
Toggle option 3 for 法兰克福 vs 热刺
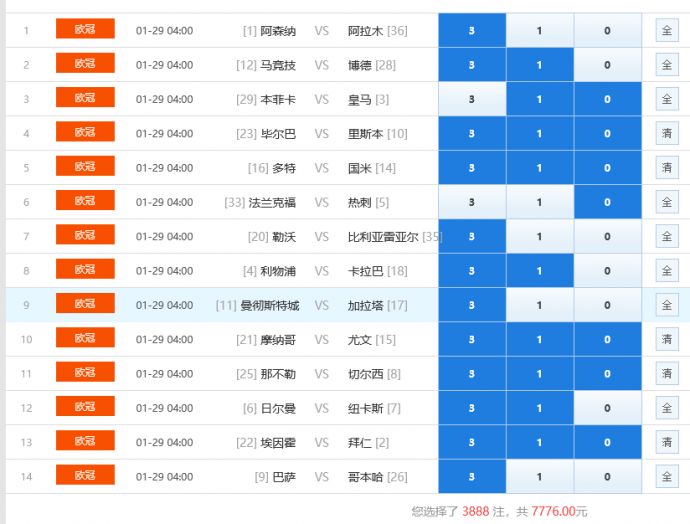click(472, 202)
